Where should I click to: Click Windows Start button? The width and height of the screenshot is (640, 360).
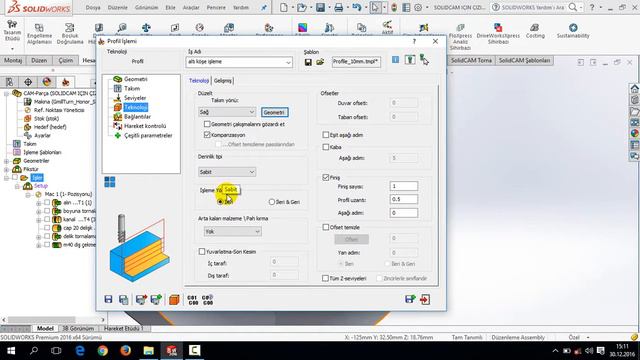[11, 351]
